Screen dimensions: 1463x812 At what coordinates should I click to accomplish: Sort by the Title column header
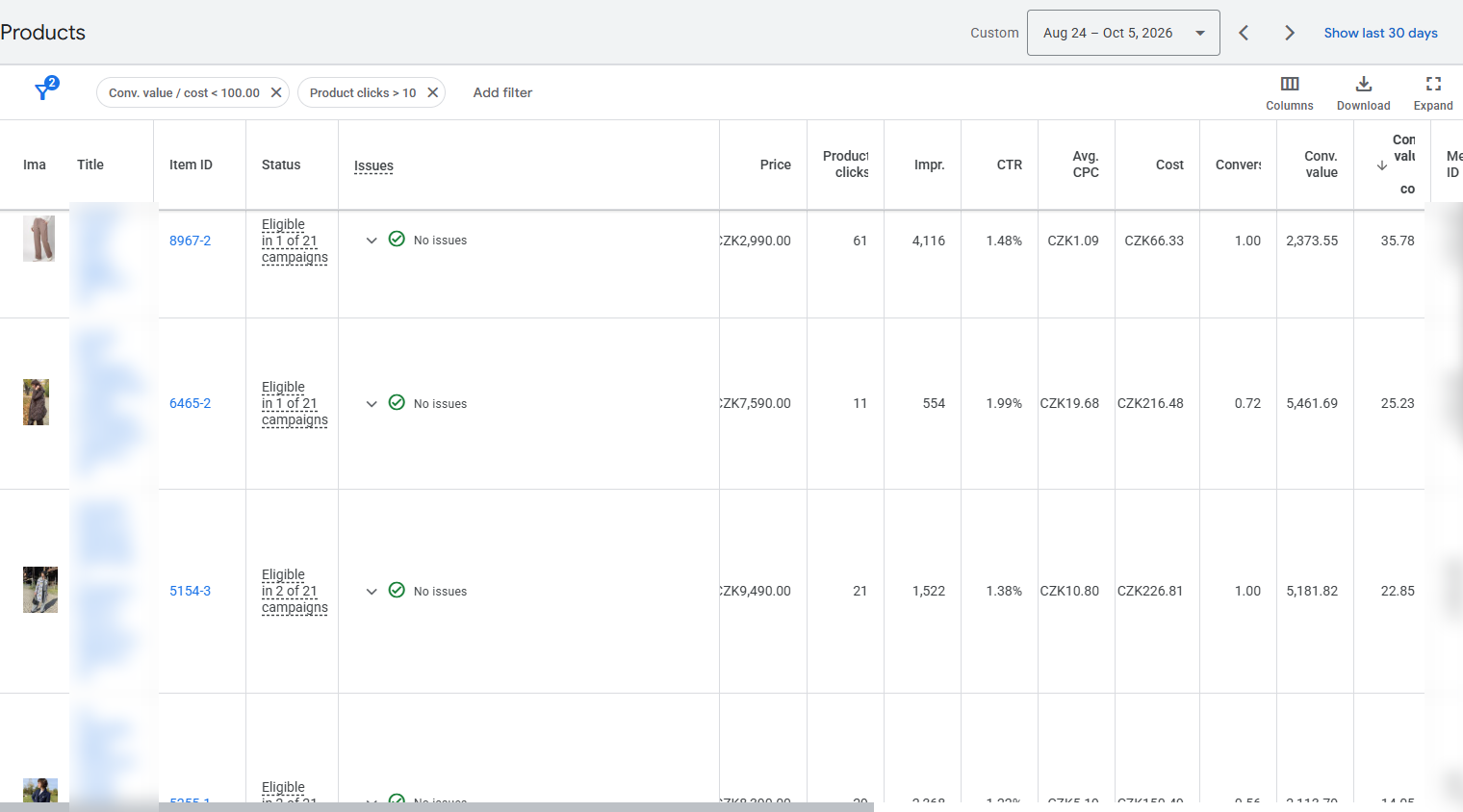(x=90, y=165)
